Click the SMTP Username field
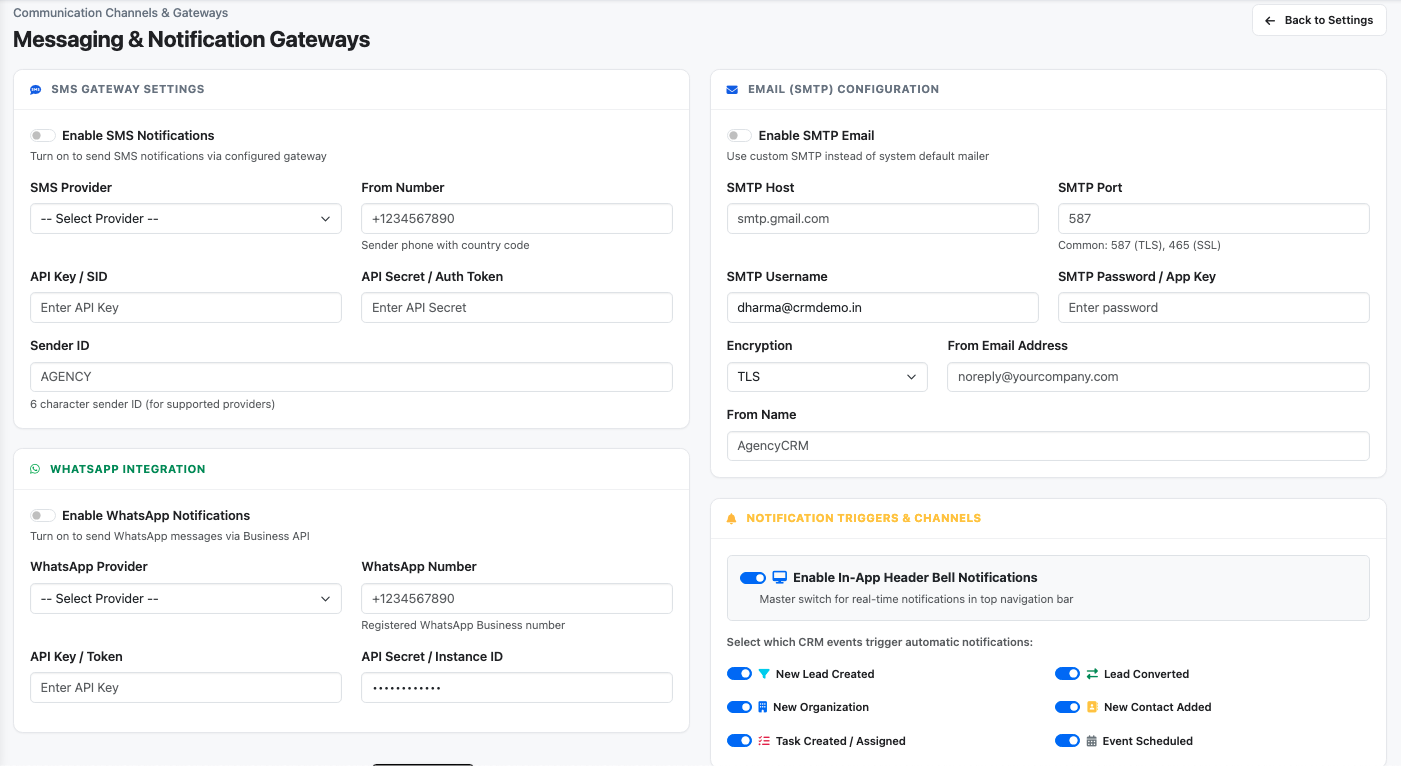Image resolution: width=1401 pixels, height=766 pixels. (883, 308)
